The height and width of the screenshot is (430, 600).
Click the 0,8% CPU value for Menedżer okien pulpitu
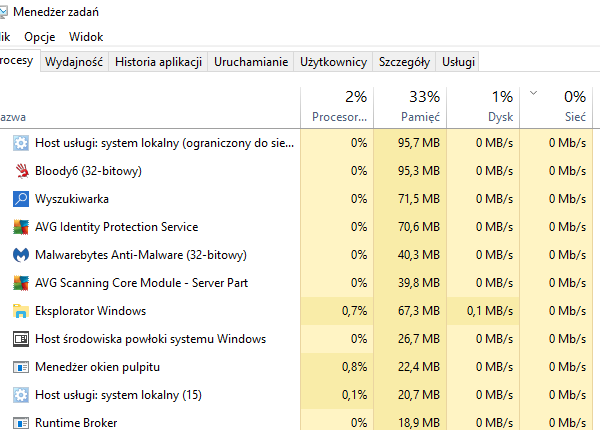[x=354, y=367]
